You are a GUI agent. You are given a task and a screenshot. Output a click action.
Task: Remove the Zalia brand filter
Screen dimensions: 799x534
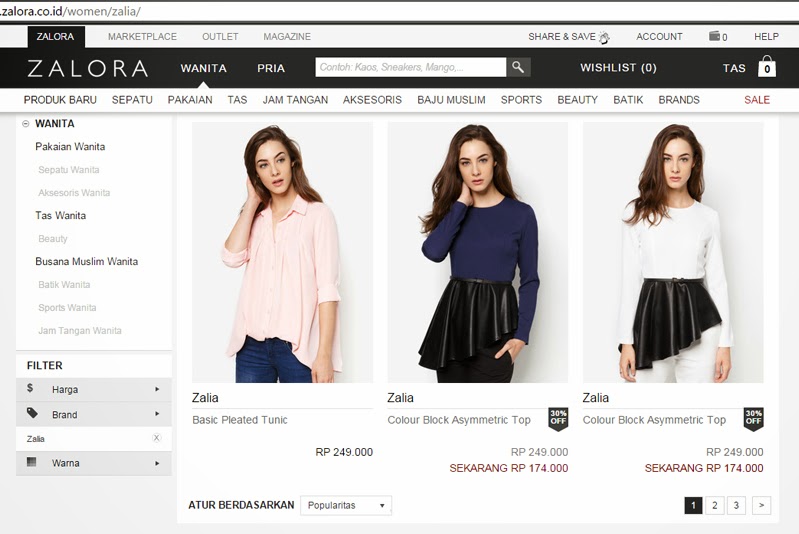(x=156, y=438)
